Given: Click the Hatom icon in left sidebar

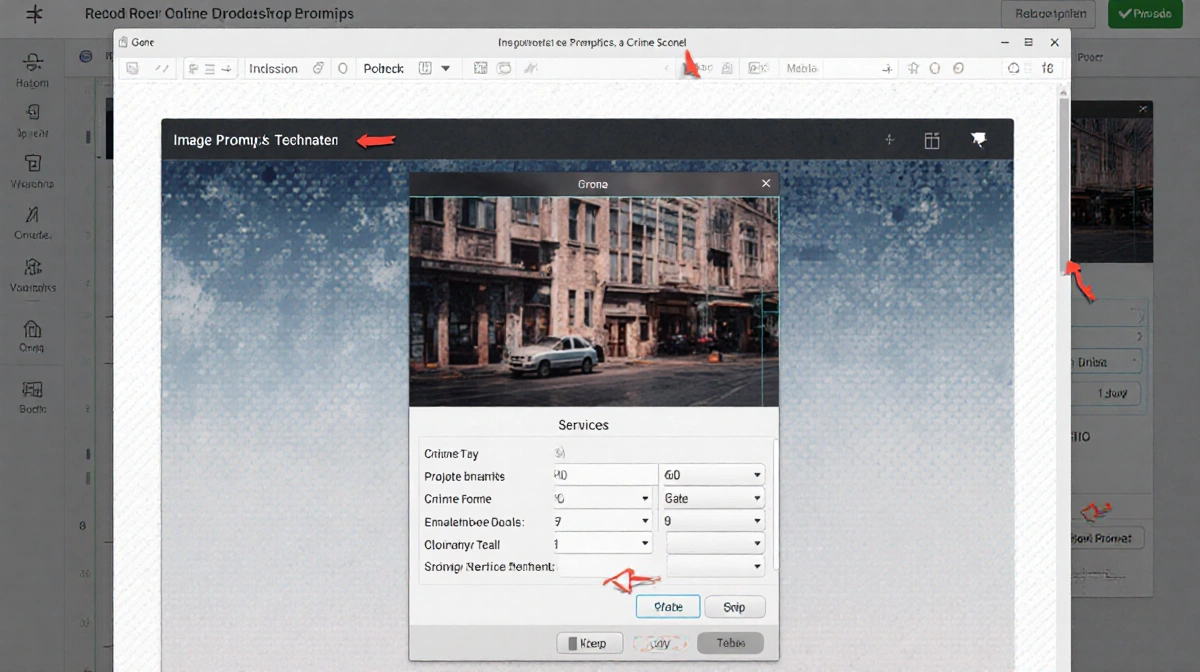Looking at the screenshot, I should pyautogui.click(x=32, y=63).
